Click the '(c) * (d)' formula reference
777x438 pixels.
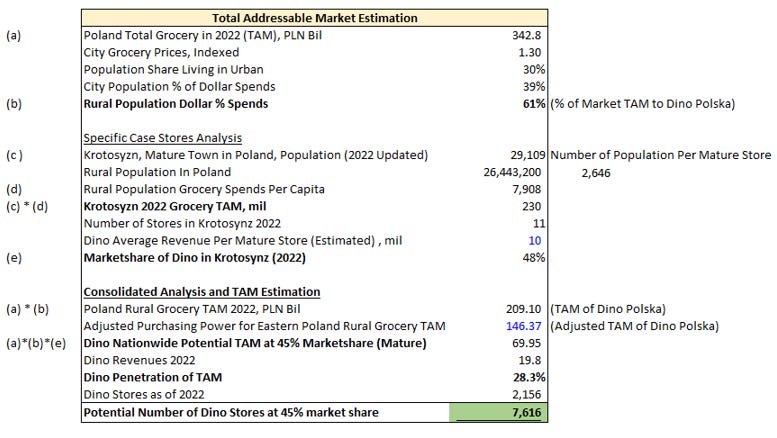[27, 206]
